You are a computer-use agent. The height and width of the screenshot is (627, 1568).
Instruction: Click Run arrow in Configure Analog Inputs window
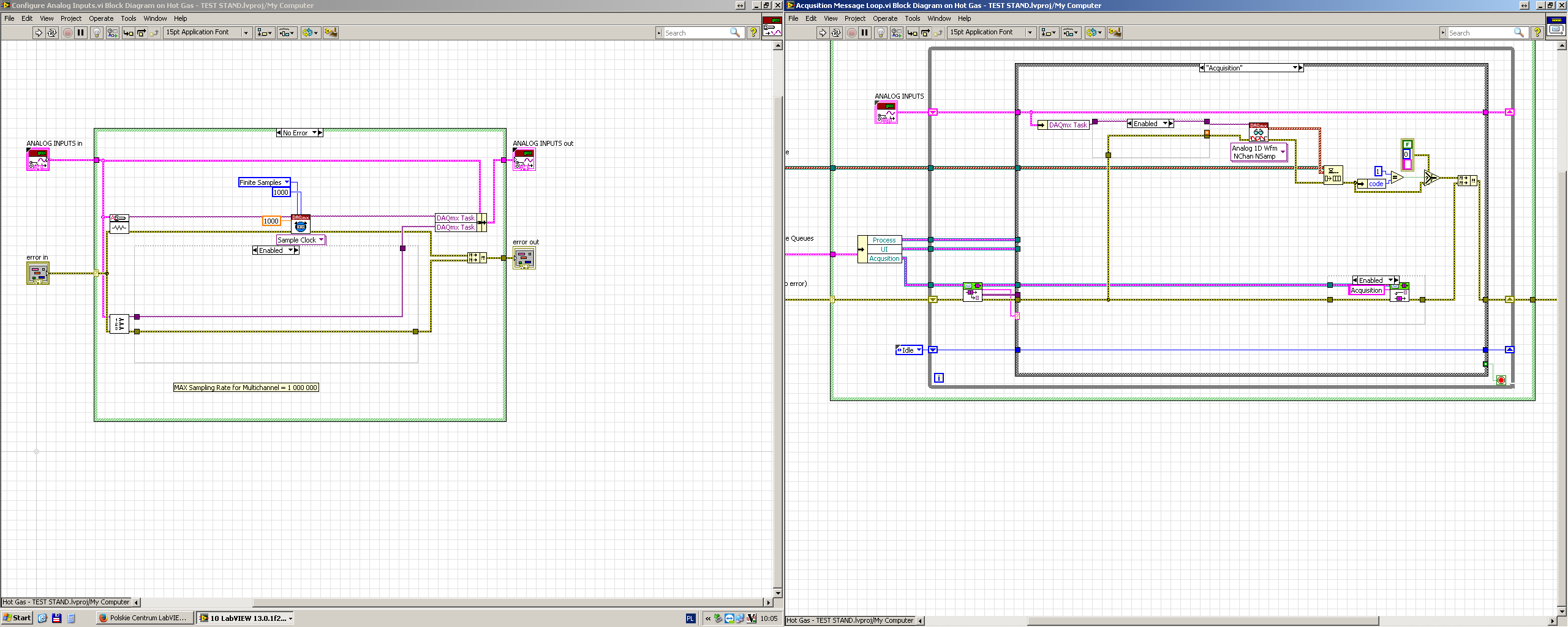39,32
